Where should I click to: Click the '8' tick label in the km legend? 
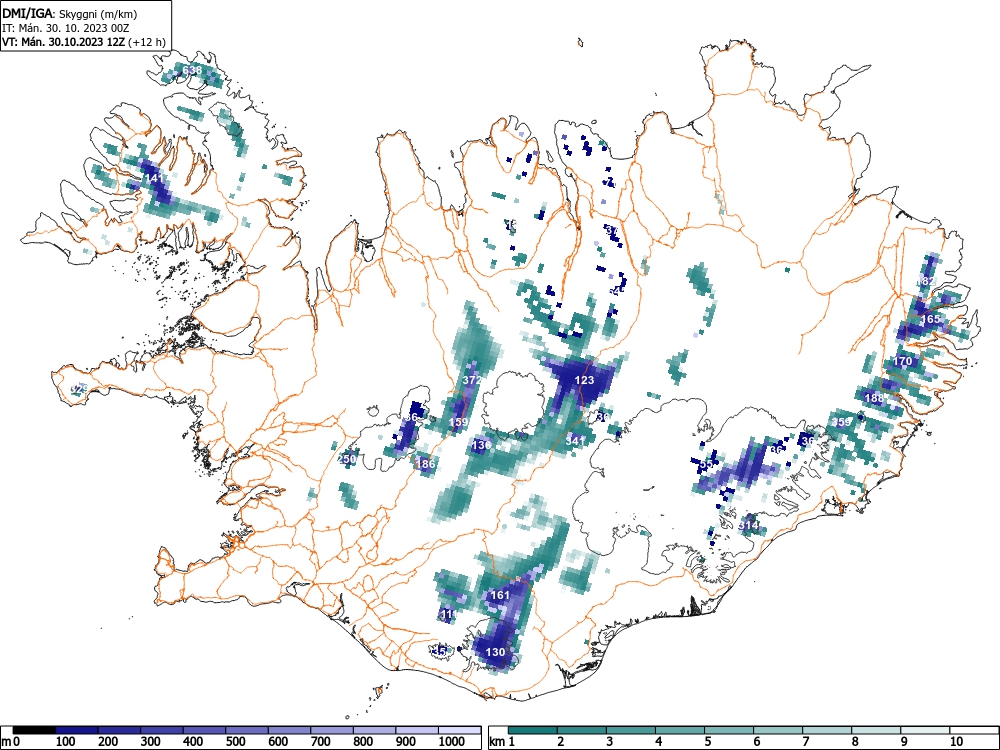855,741
